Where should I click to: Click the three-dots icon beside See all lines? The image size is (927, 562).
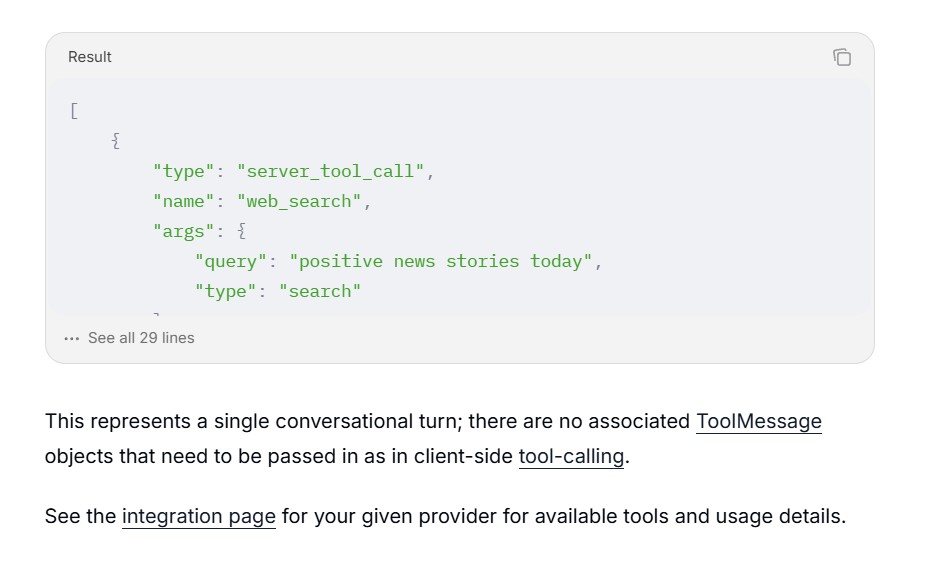click(x=72, y=339)
